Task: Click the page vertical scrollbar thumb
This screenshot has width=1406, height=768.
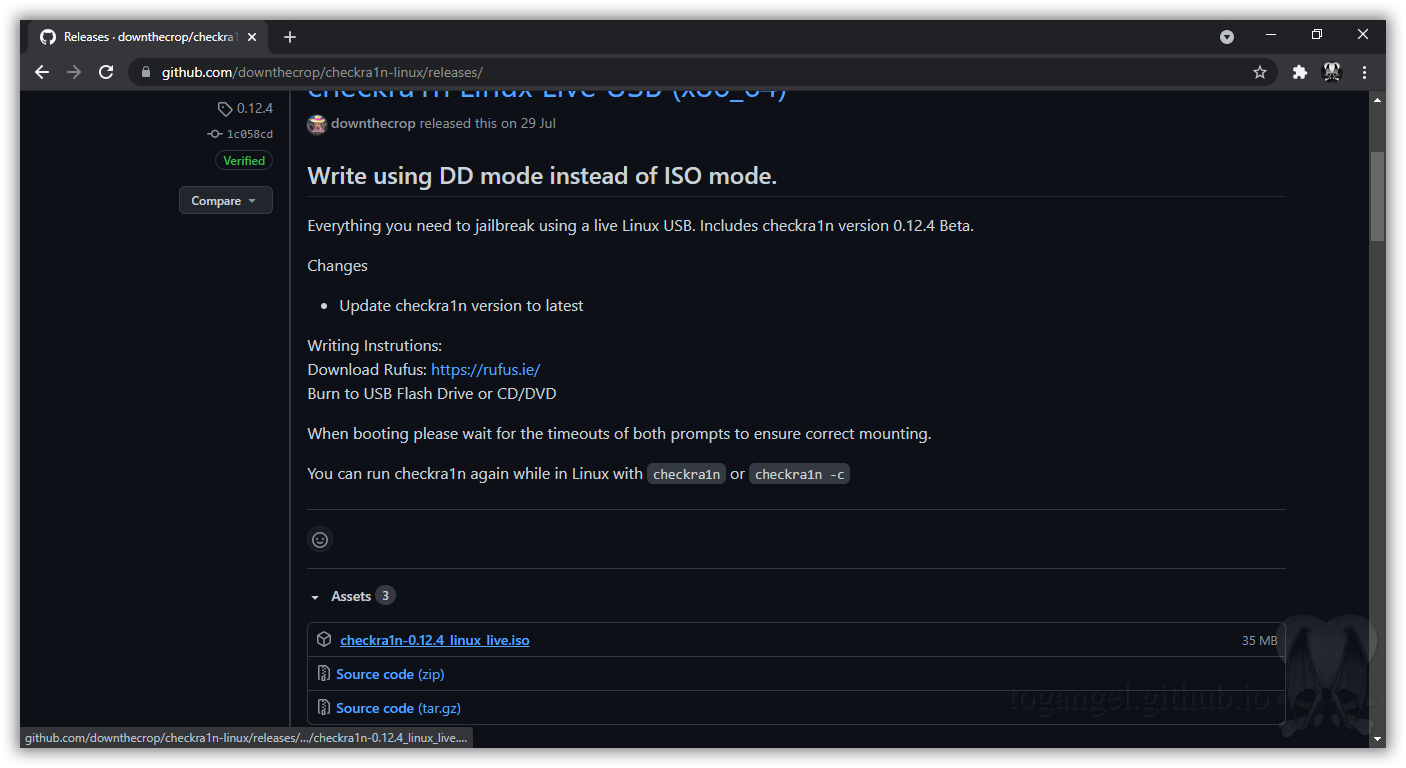Action: (x=1377, y=196)
